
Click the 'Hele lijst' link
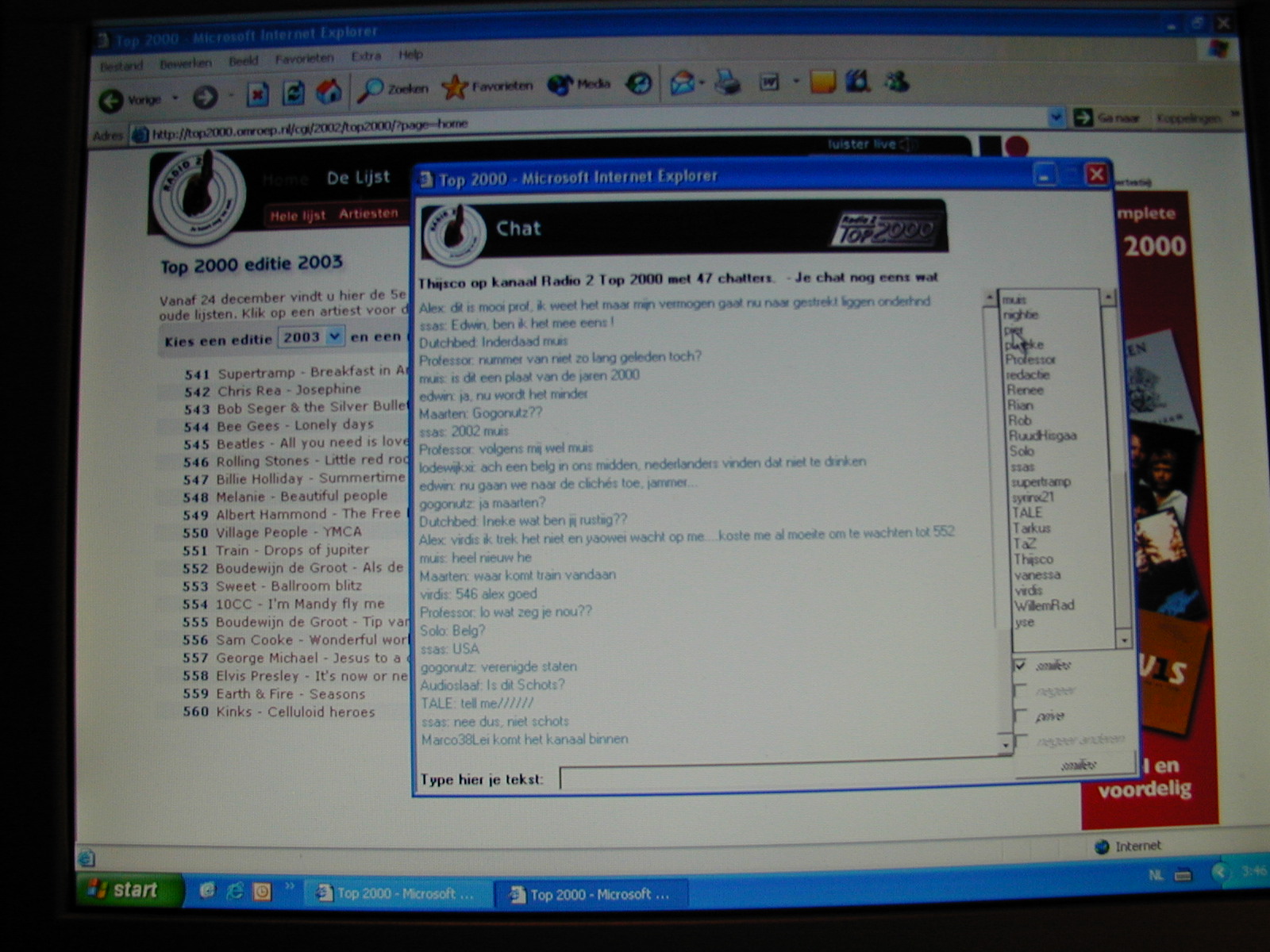pos(298,216)
